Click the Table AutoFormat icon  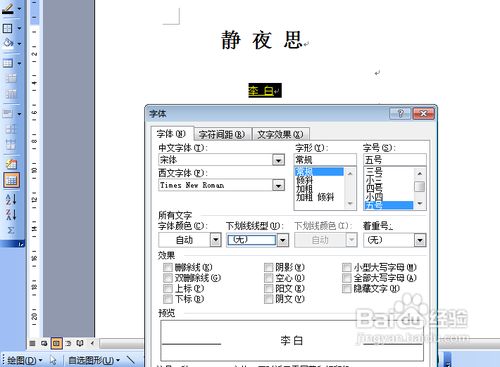(11, 164)
